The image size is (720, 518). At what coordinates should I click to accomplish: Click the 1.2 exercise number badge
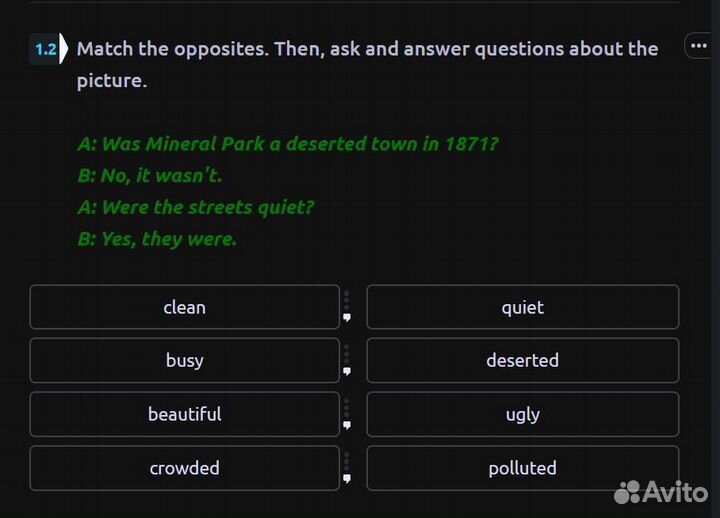[x=46, y=49]
